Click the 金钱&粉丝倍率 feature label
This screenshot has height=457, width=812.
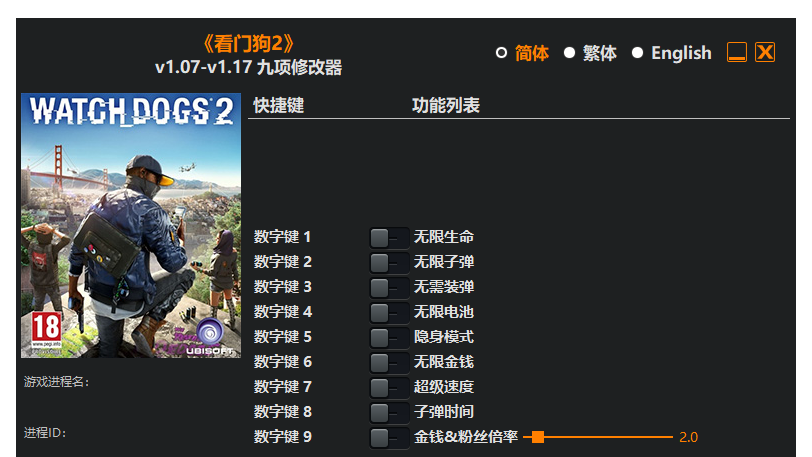pos(466,437)
